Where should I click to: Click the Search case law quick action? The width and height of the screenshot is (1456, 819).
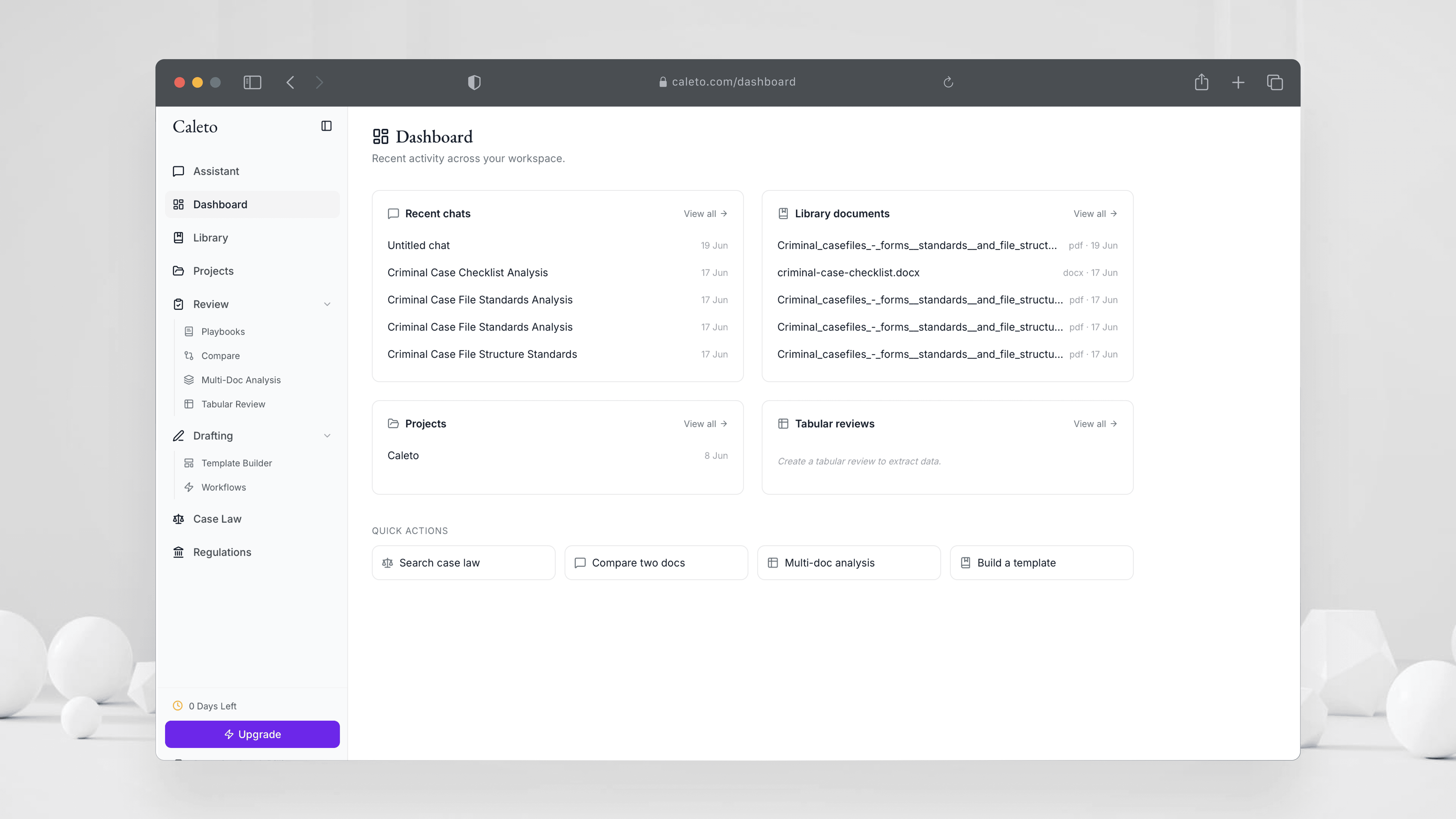pyautogui.click(x=464, y=563)
